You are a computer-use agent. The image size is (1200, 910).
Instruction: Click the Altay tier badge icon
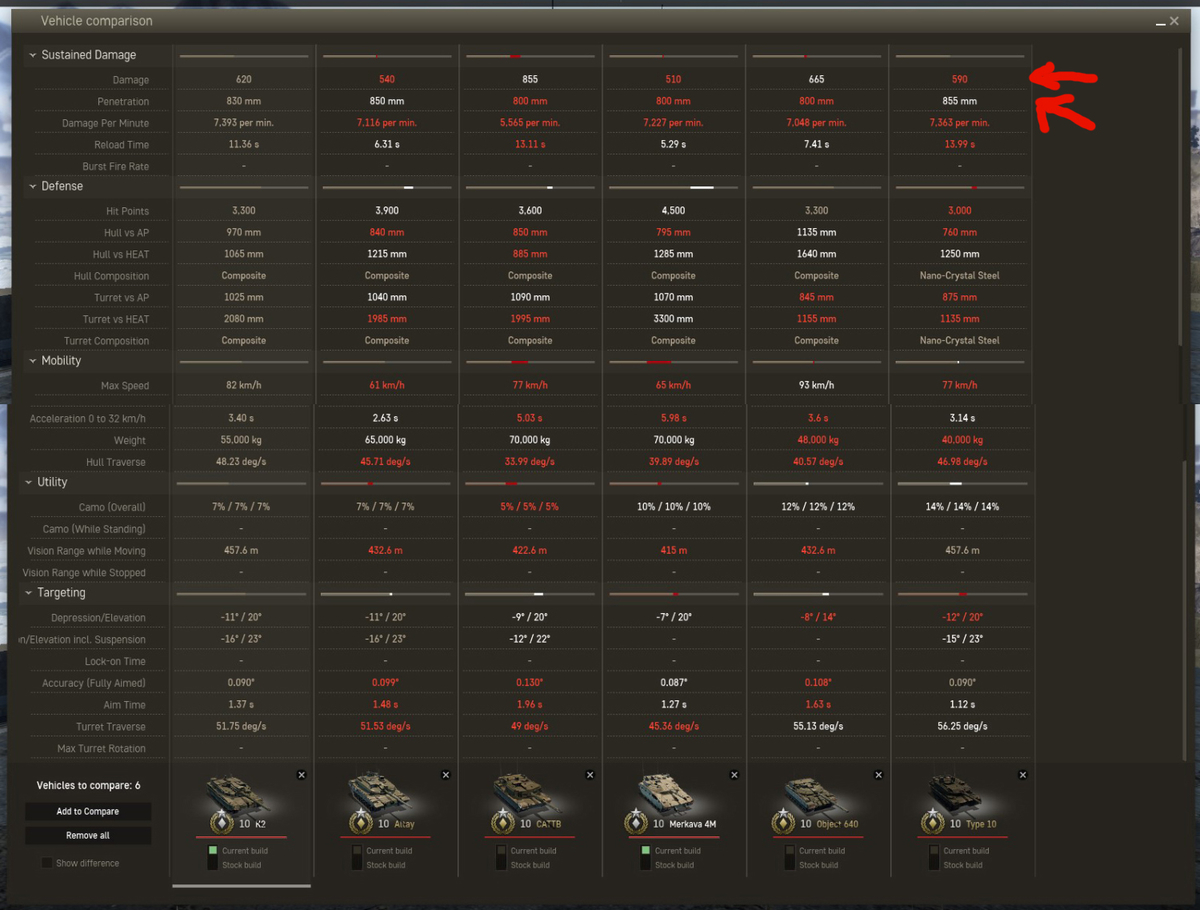coord(359,822)
